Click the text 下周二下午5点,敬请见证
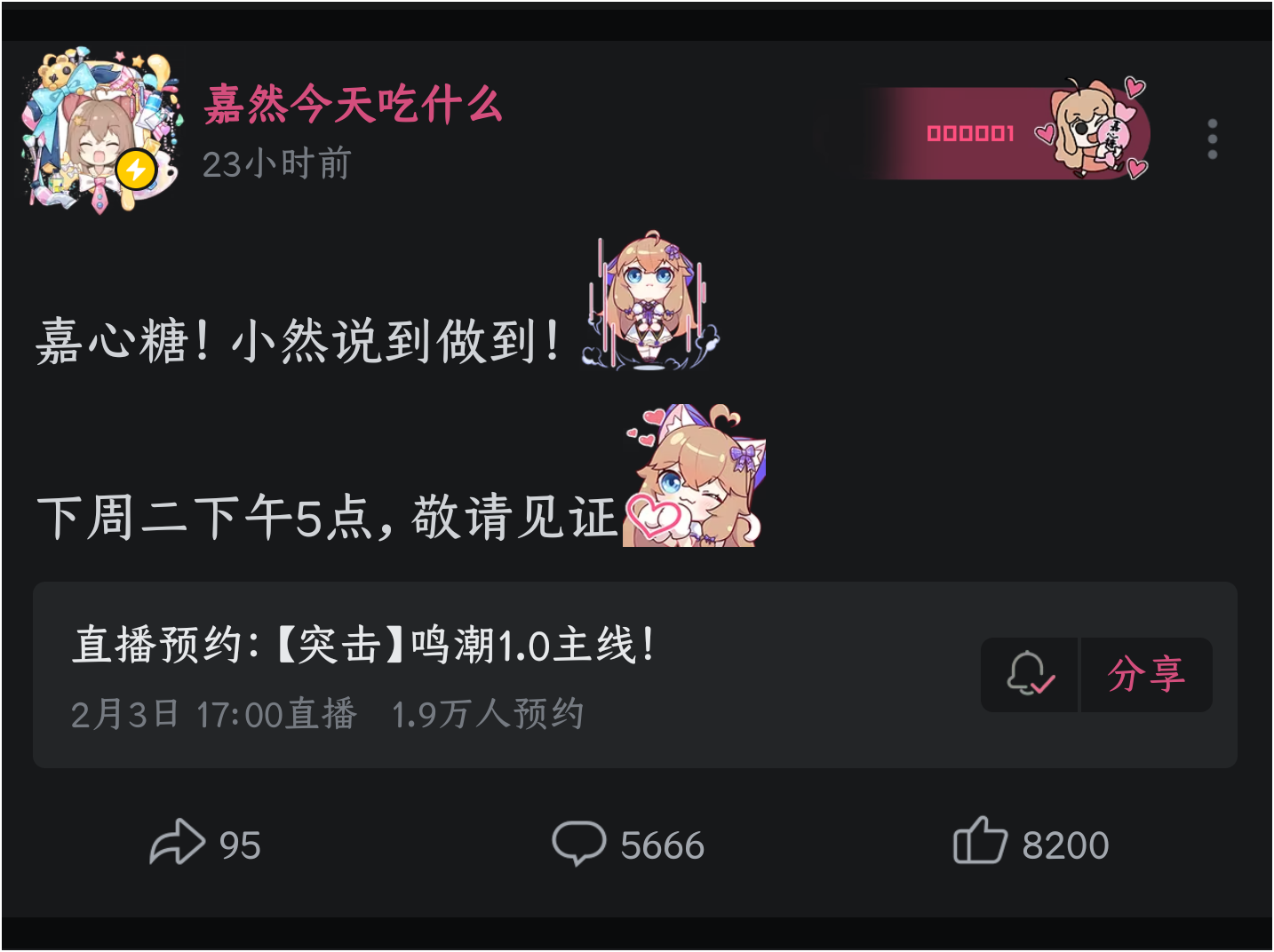1274x952 pixels. pyautogui.click(x=327, y=517)
